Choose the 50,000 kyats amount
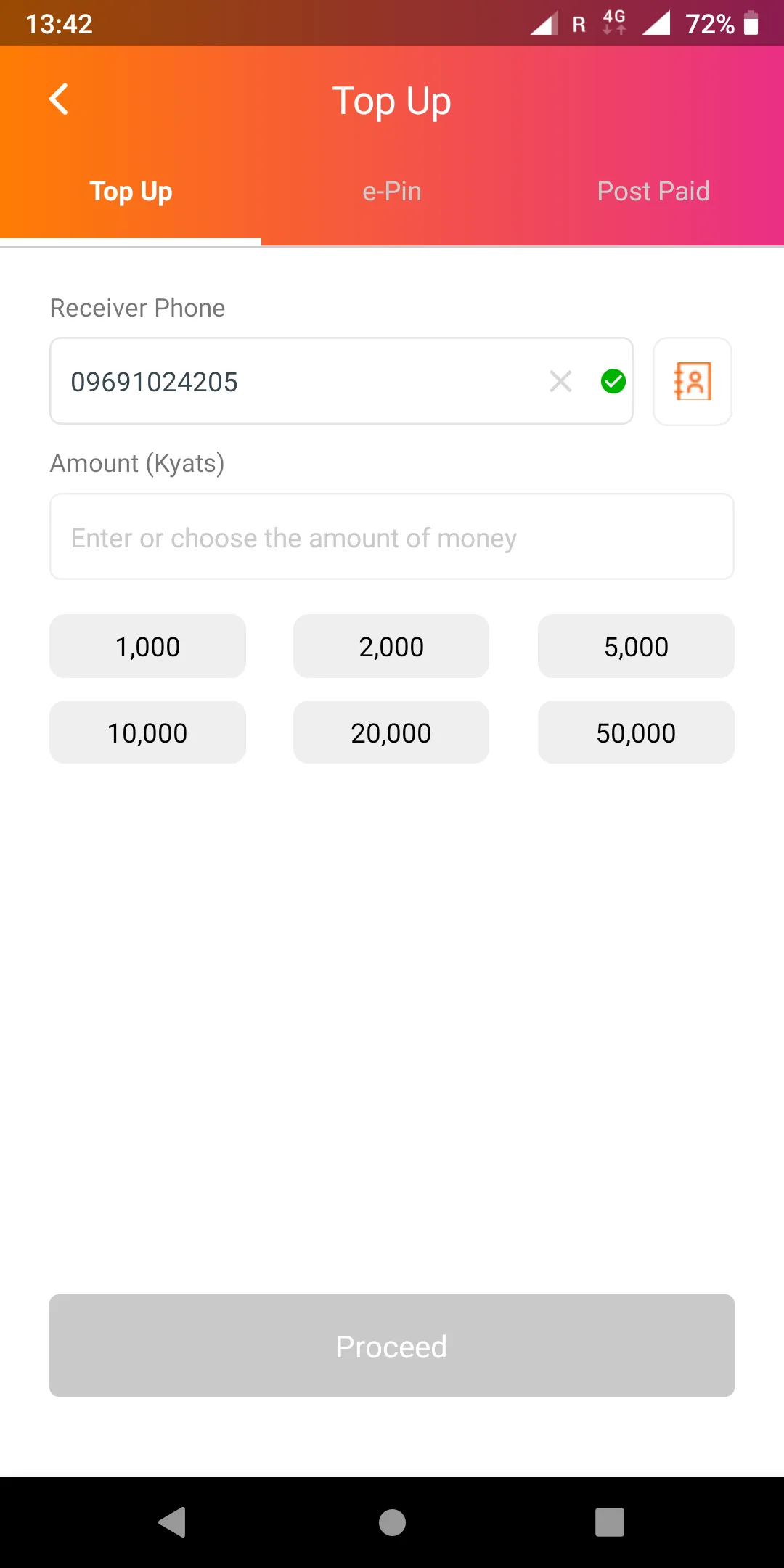 (x=636, y=732)
